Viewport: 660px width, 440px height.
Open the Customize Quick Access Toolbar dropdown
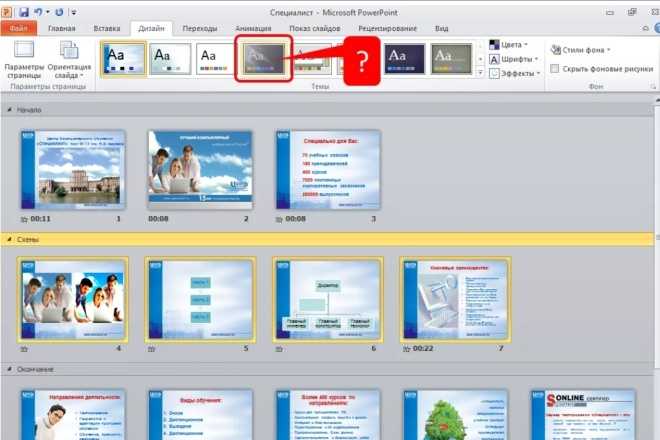pos(74,12)
